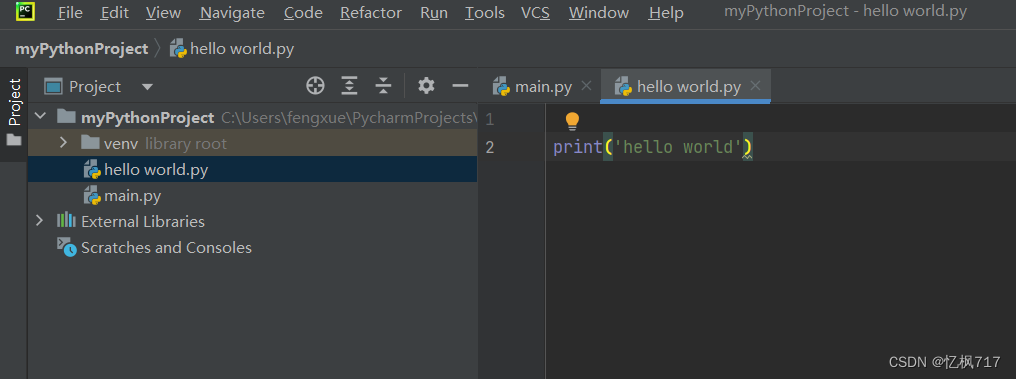
Task: Click the Python file icon beside hello world.py in tree
Action: click(x=92, y=170)
